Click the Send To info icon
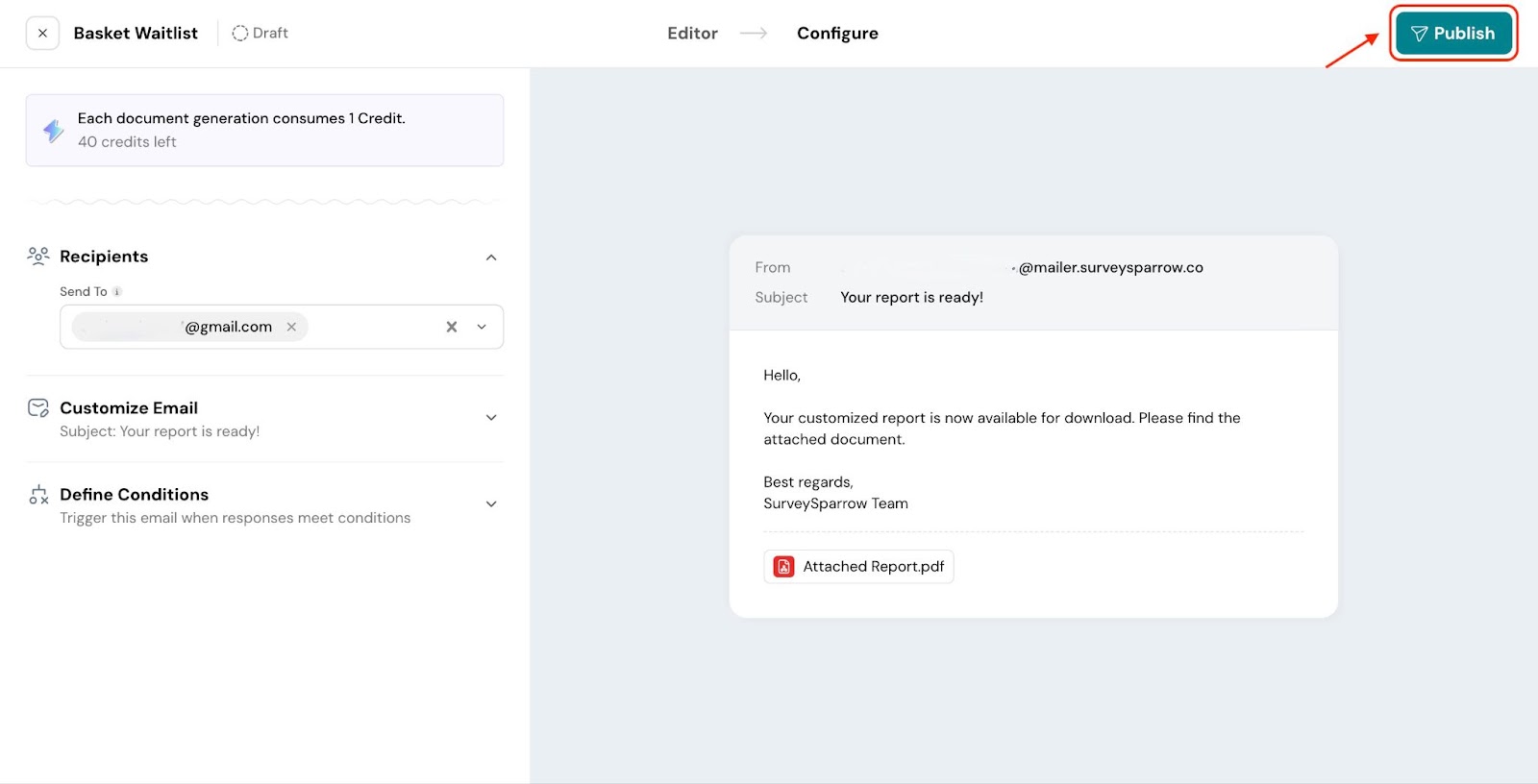The height and width of the screenshot is (784, 1538). (x=117, y=292)
